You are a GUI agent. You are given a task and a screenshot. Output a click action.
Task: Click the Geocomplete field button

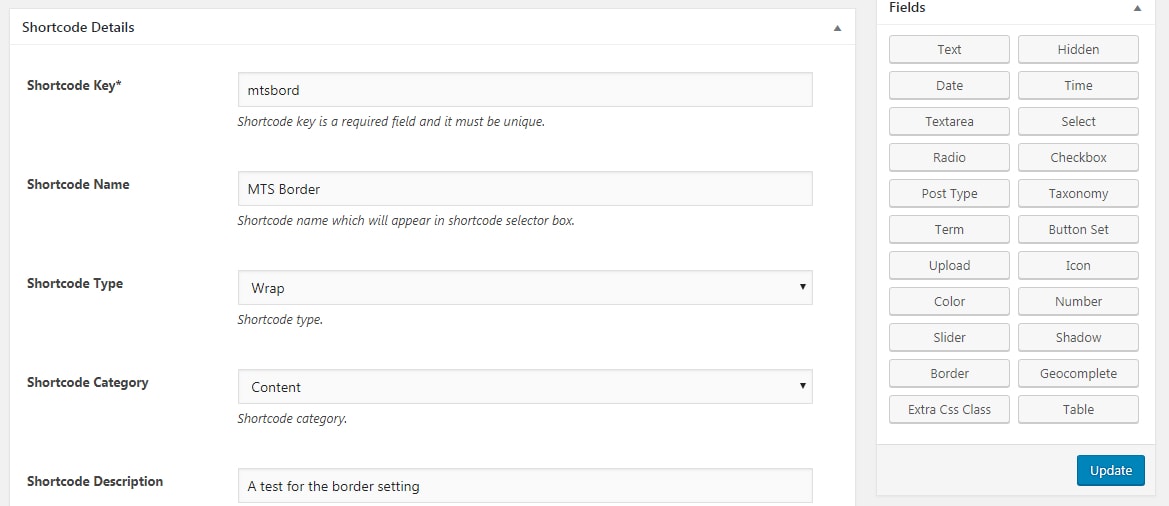click(1078, 374)
